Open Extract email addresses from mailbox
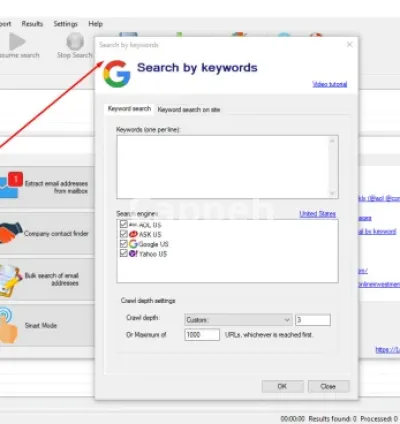This screenshot has width=400, height=424. coord(47,187)
